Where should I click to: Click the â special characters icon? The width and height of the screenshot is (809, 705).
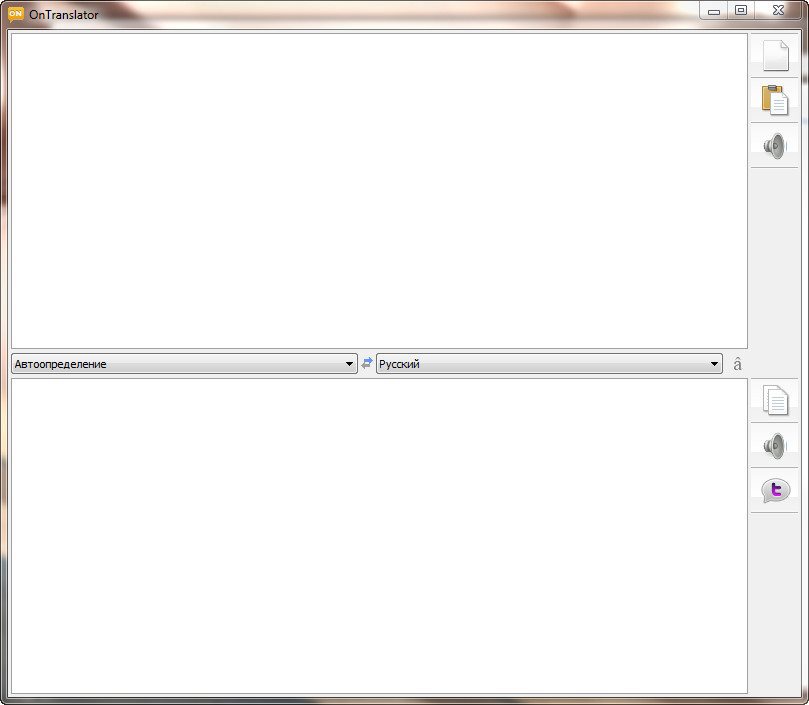(x=738, y=365)
